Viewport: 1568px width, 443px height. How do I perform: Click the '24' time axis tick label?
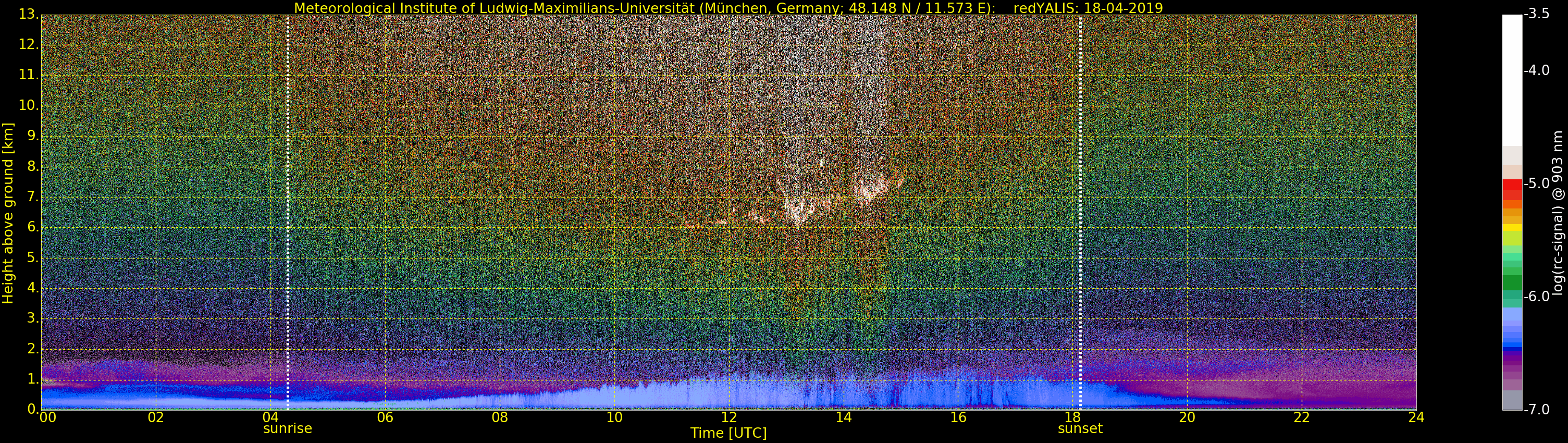(1416, 417)
